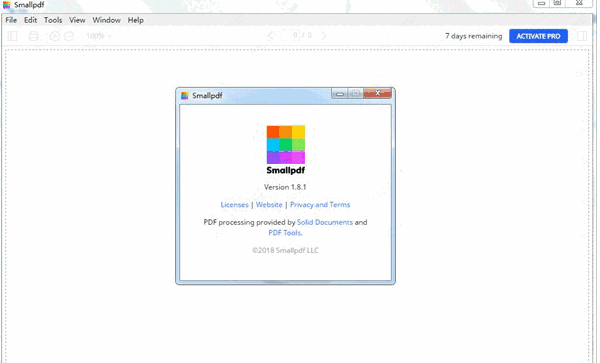The height and width of the screenshot is (363, 600).
Task: Open the 100% zoom level dropdown
Action: pyautogui.click(x=99, y=36)
